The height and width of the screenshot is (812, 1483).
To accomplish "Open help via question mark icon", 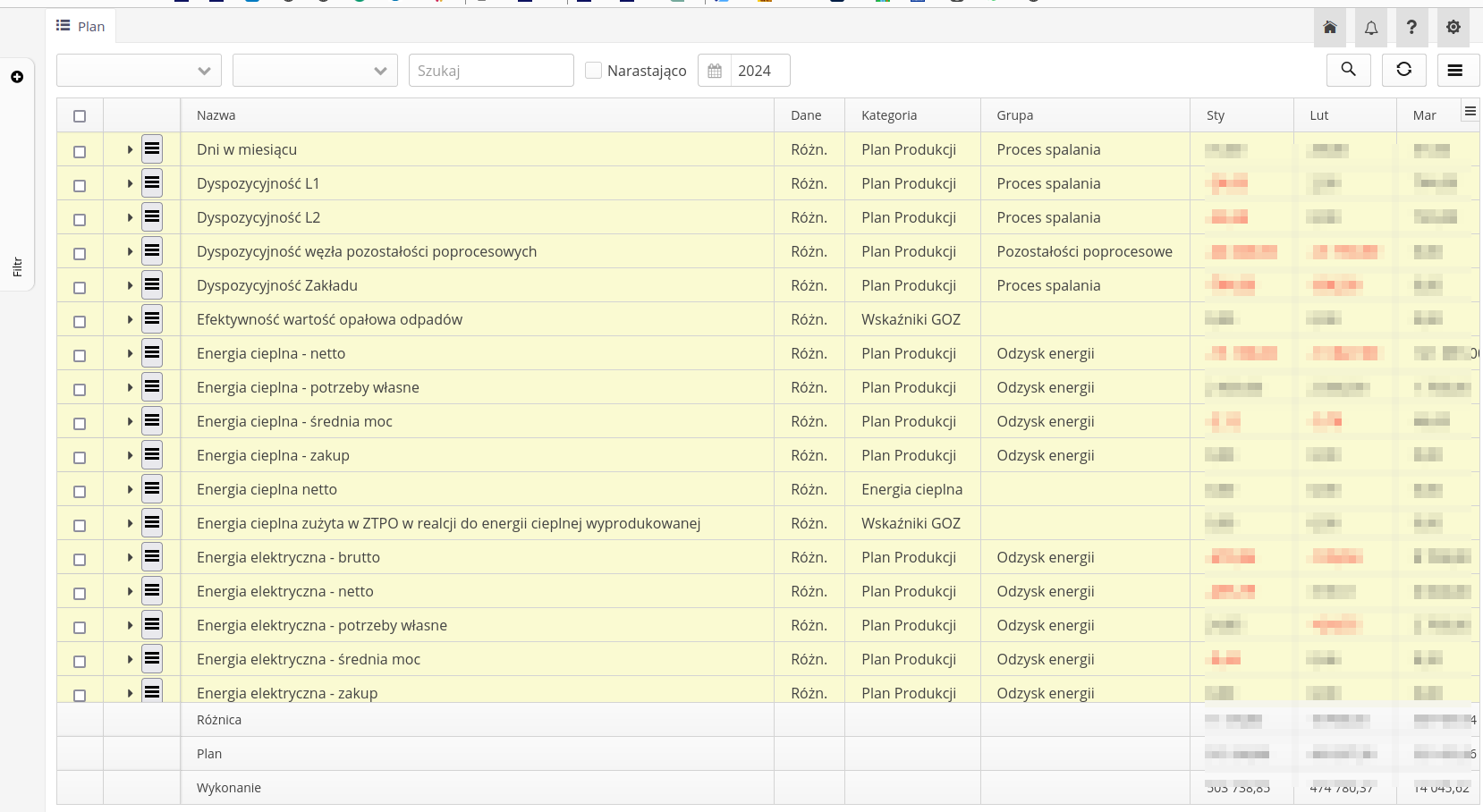I will (x=1411, y=28).
